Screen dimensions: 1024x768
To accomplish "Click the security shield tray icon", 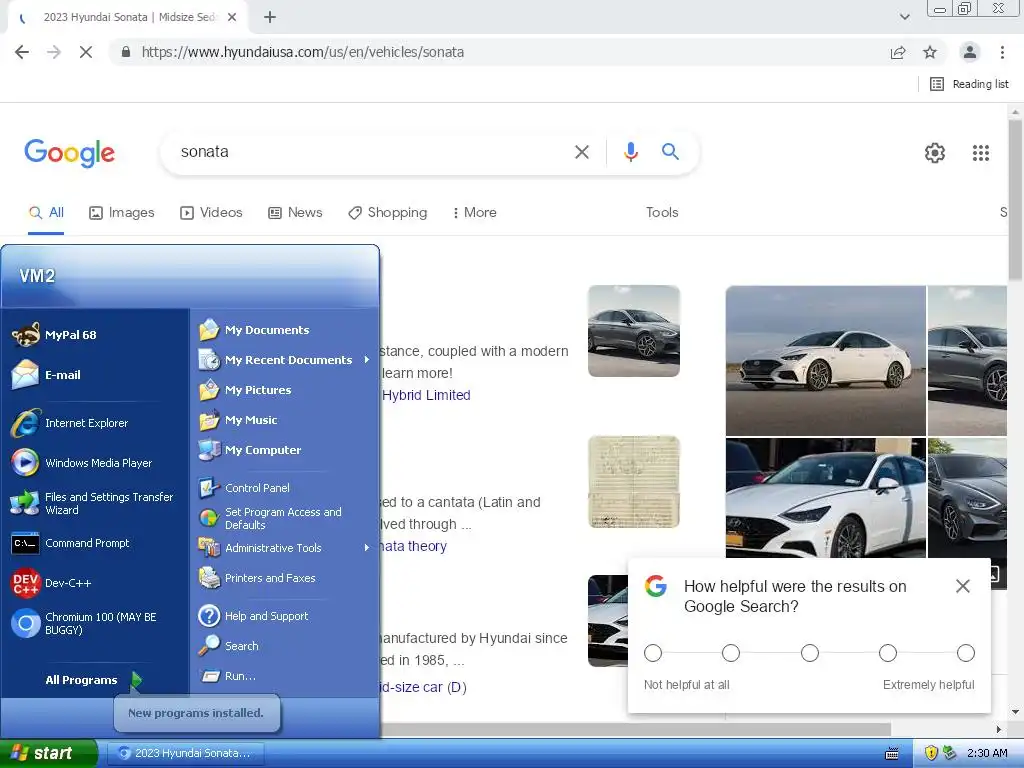I will pos(931,753).
